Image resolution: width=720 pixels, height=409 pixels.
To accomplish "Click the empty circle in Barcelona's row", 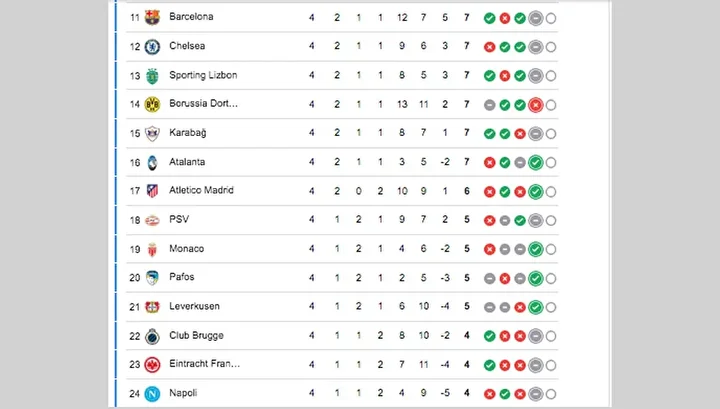I will coord(551,18).
